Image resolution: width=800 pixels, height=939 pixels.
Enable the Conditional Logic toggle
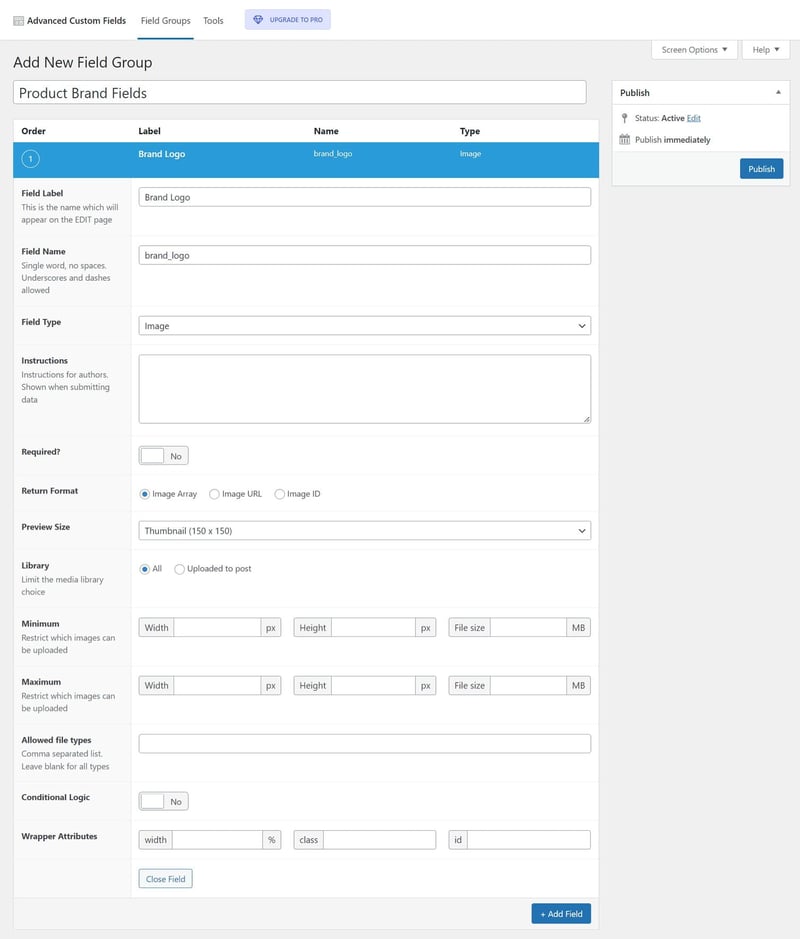coord(163,802)
